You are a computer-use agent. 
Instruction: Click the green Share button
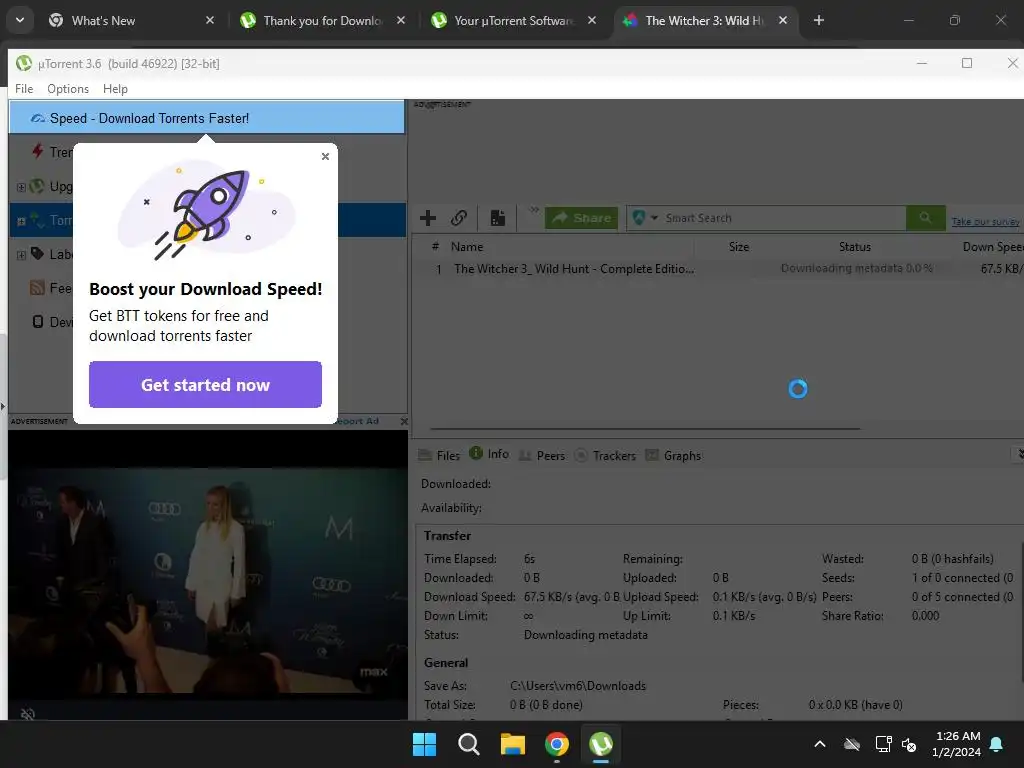pos(581,218)
